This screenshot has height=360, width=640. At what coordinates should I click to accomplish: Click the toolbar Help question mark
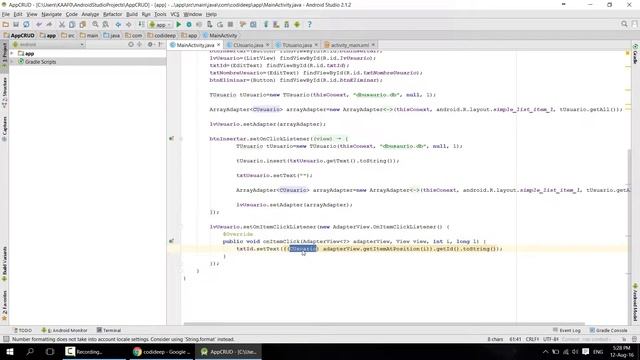point(309,24)
